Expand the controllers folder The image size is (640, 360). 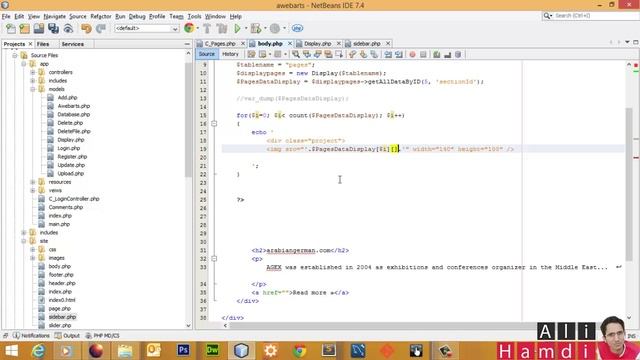[x=33, y=72]
